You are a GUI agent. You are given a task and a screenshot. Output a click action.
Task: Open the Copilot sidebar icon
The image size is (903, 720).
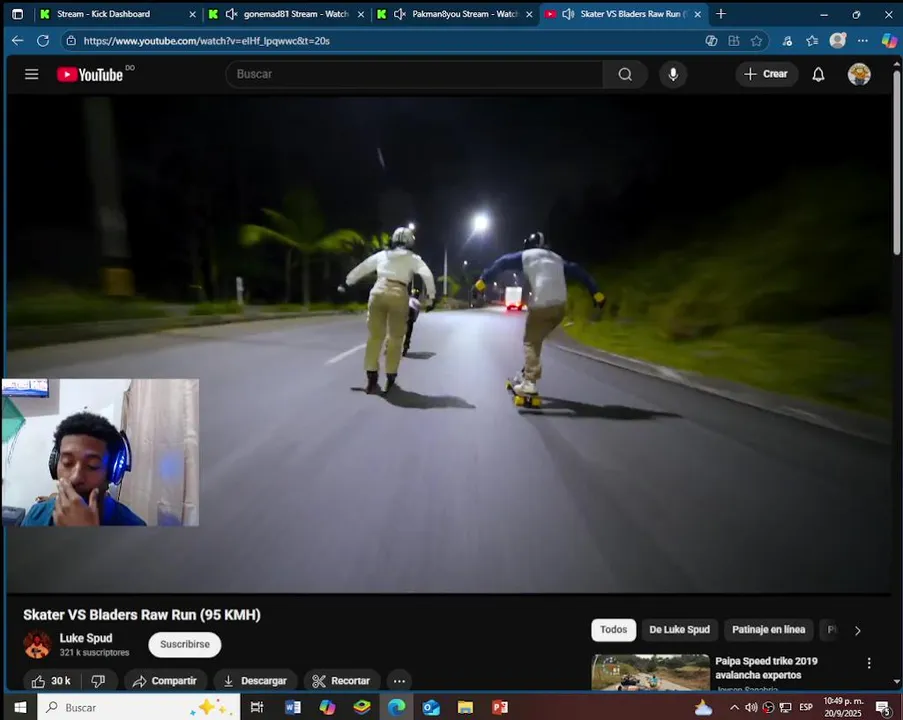click(x=889, y=40)
